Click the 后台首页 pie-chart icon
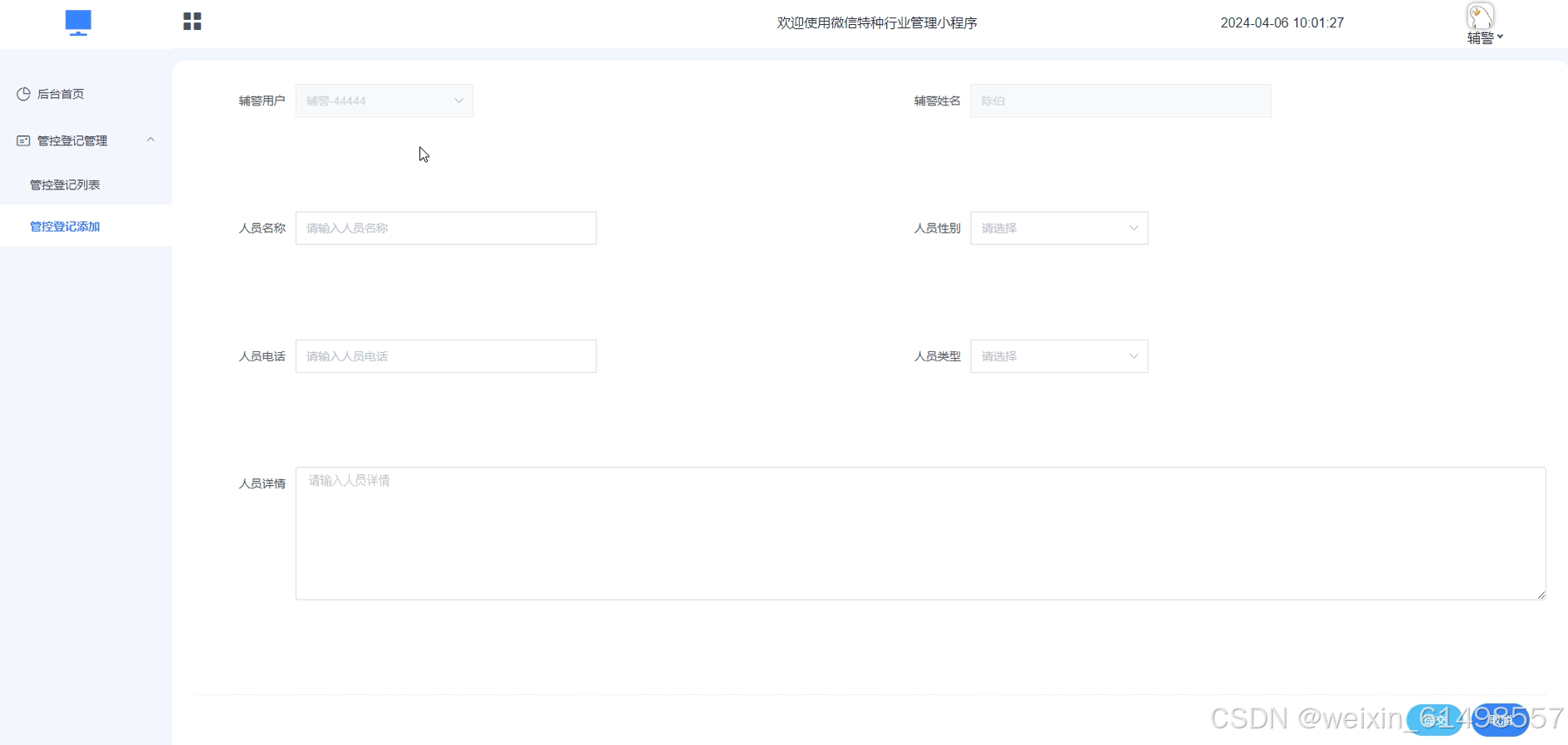Screen dimensions: 1568x745 23,94
